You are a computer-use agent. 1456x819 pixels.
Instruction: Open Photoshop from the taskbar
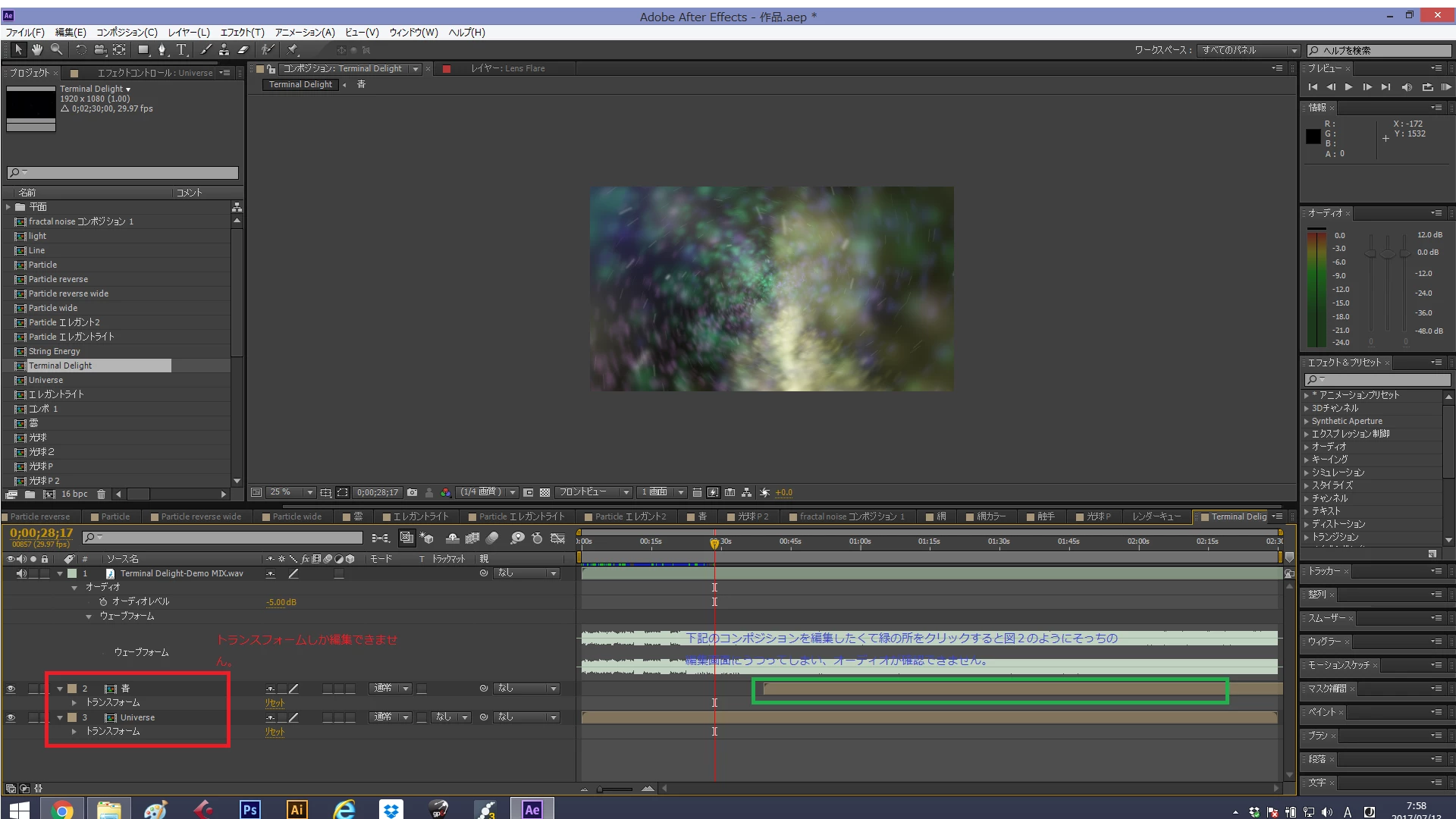(x=249, y=809)
